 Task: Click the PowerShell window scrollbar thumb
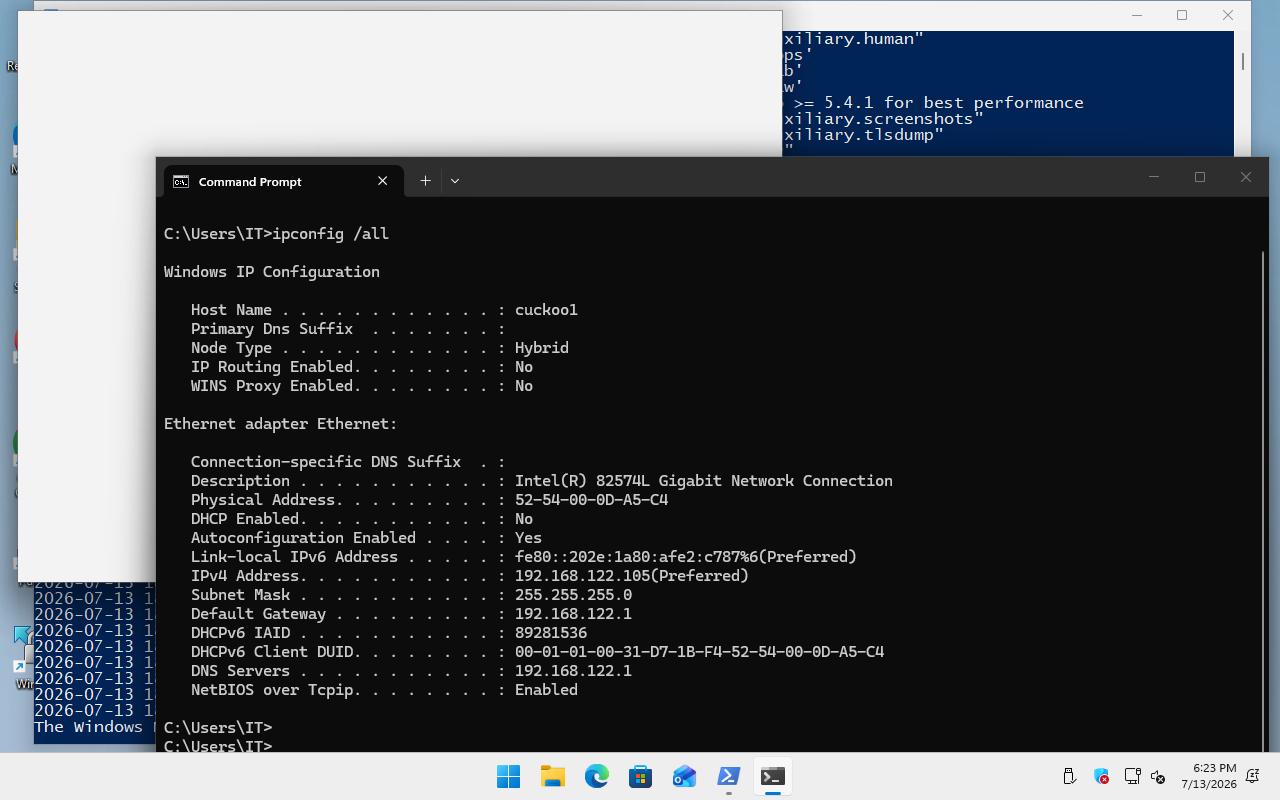click(1243, 61)
